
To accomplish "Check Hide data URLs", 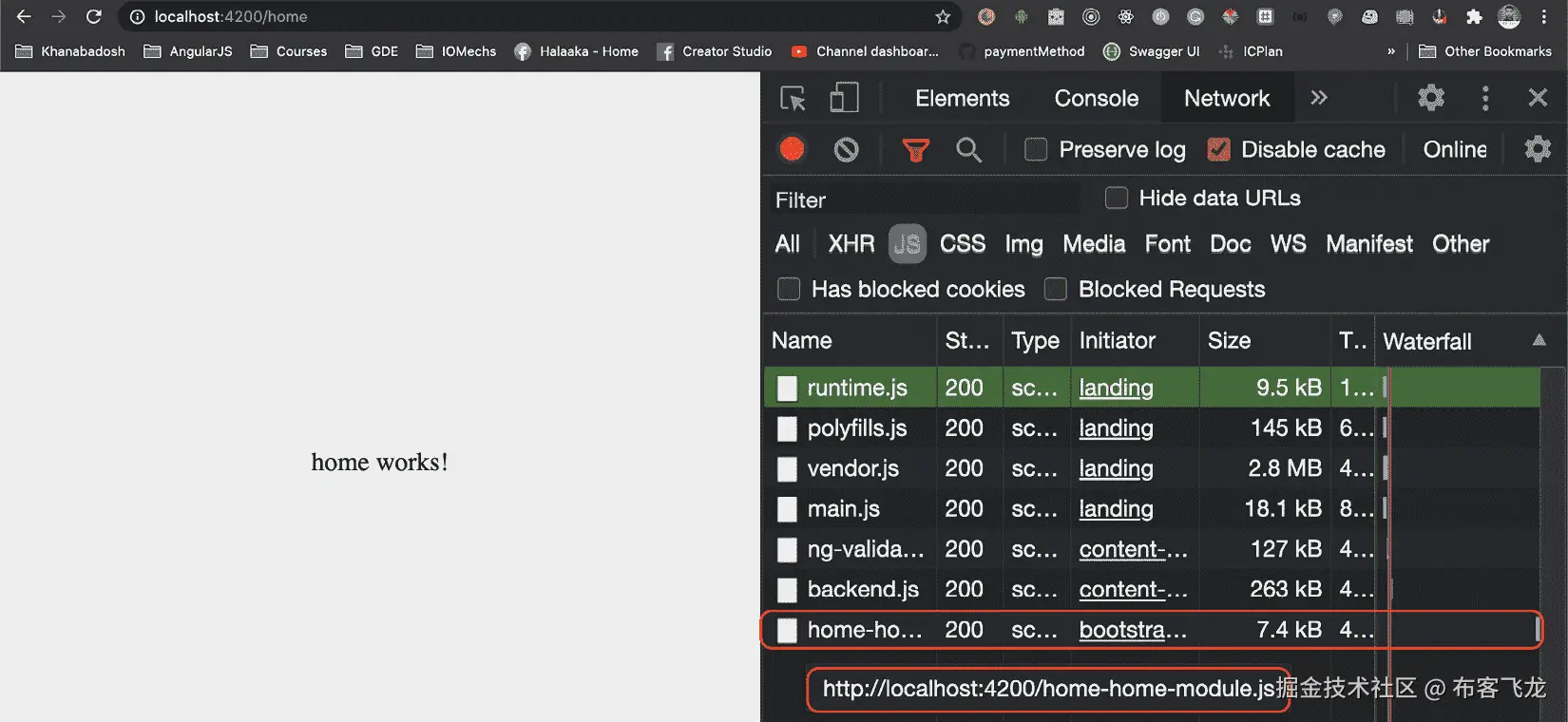I will click(x=1117, y=198).
